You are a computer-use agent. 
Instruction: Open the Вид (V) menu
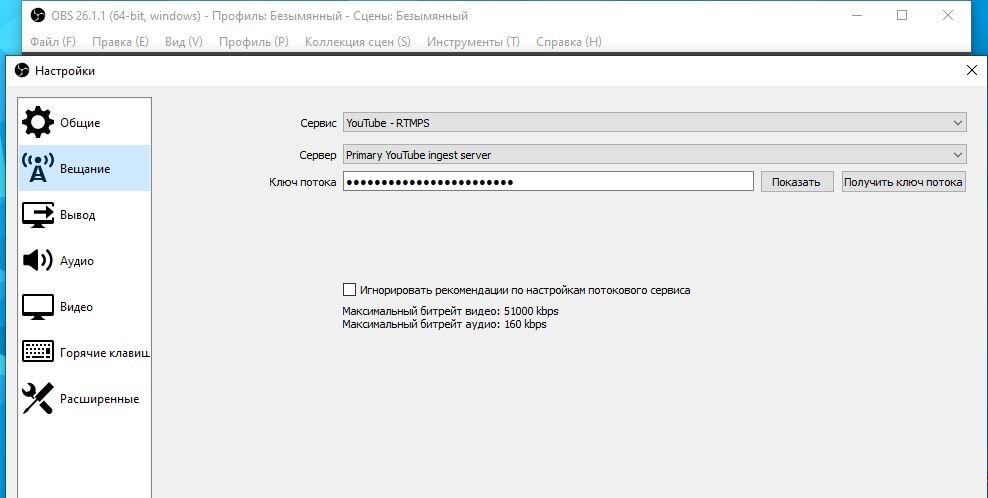coord(184,42)
